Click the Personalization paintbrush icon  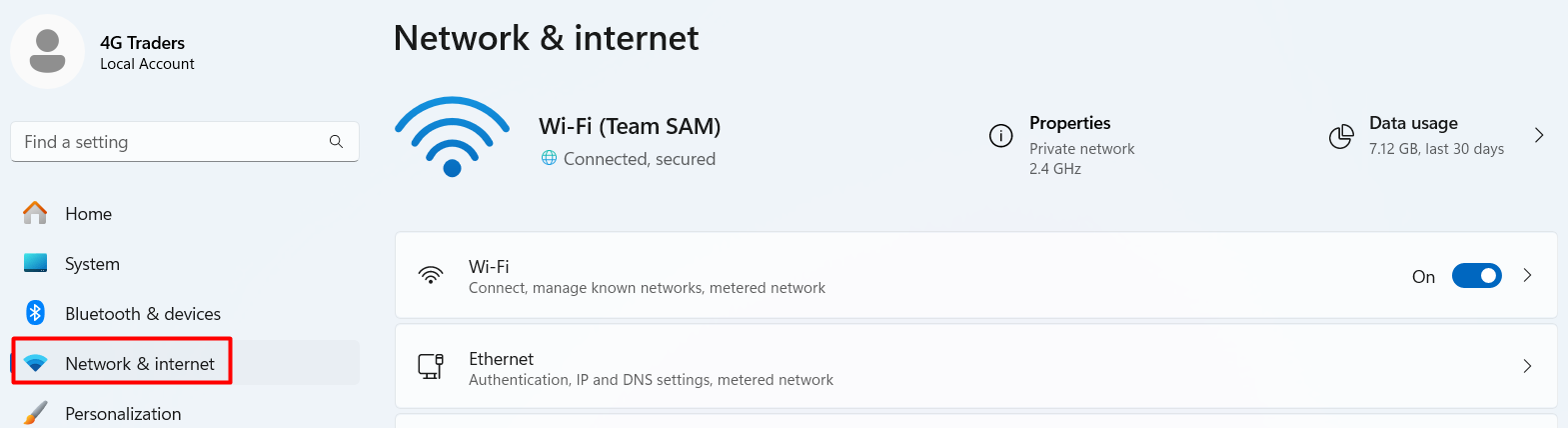point(36,413)
